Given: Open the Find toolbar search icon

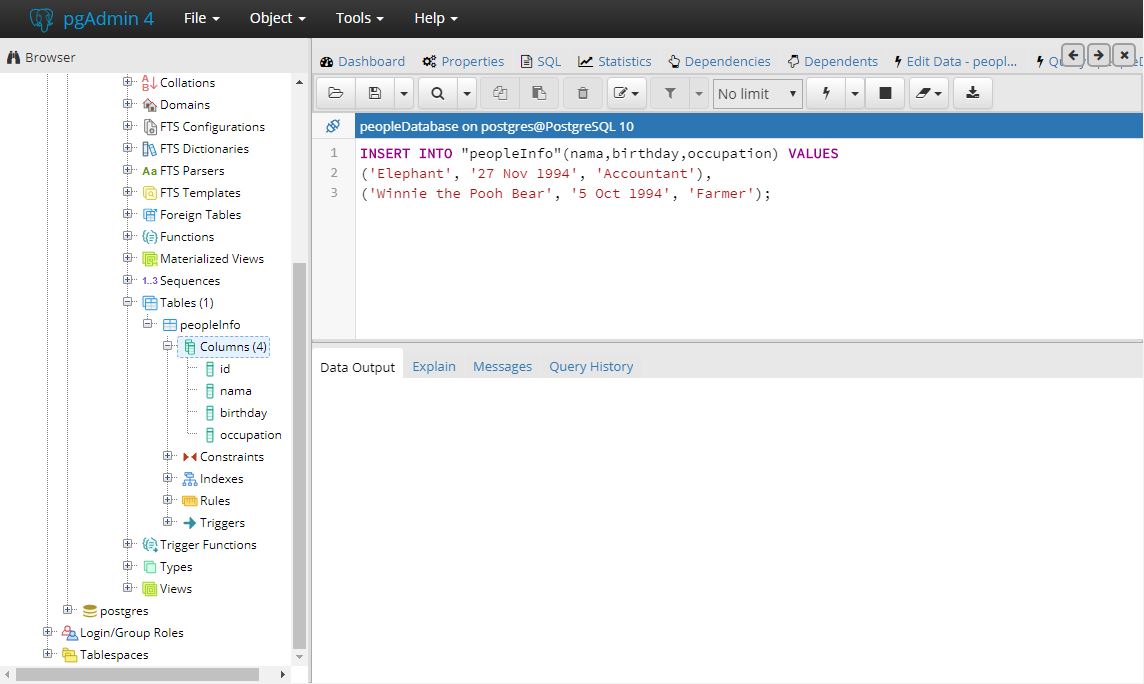Looking at the screenshot, I should click(440, 92).
